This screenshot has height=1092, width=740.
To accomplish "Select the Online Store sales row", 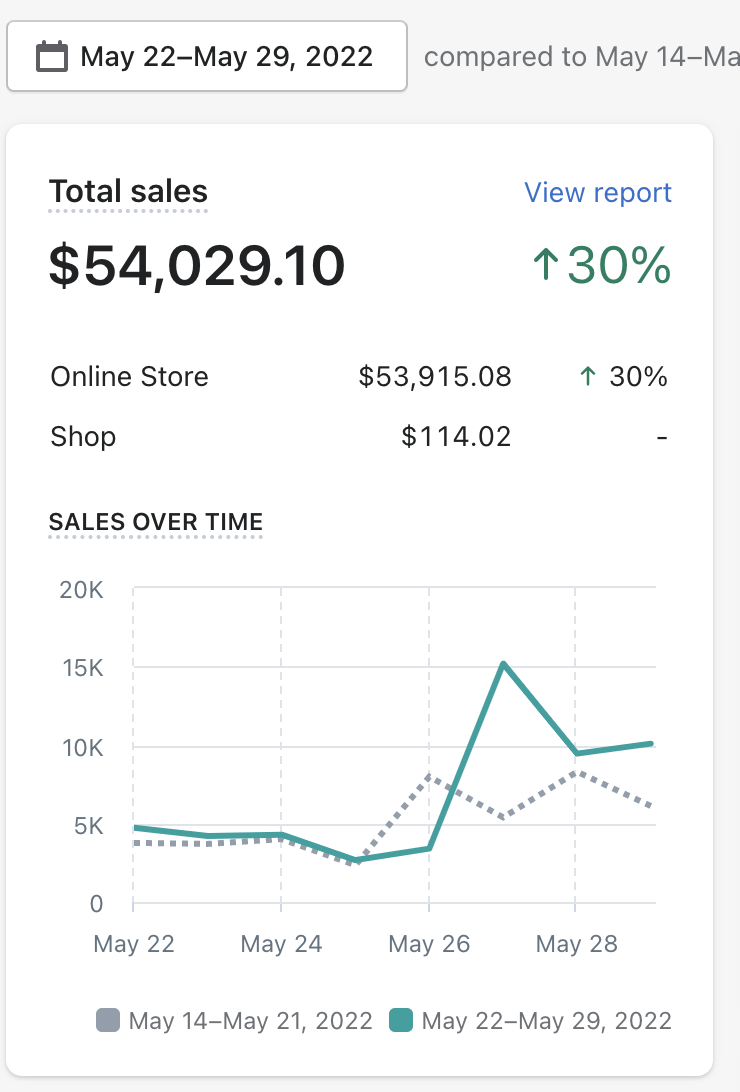I will pos(359,377).
